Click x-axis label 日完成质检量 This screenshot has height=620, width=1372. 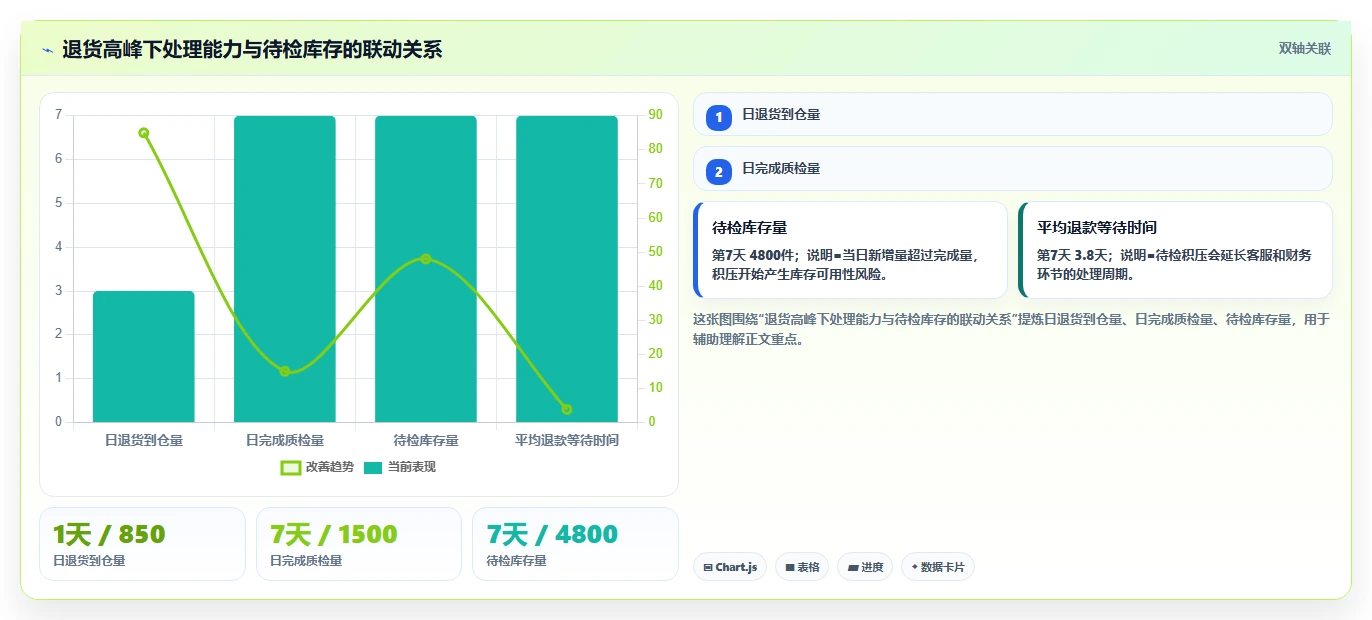(x=285, y=440)
